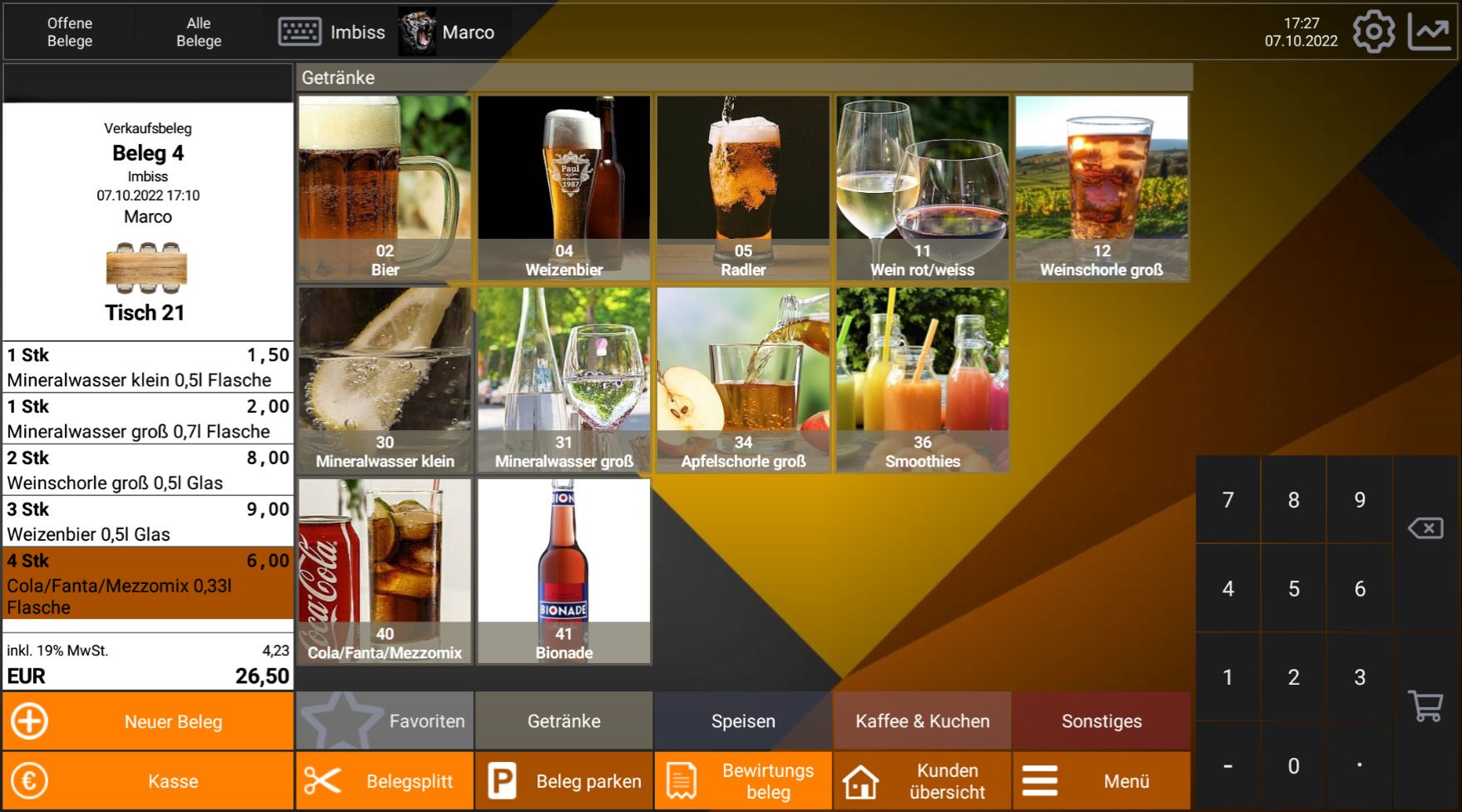The width and height of the screenshot is (1462, 812).
Task: Select the 41 Bionade tile
Action: click(564, 572)
